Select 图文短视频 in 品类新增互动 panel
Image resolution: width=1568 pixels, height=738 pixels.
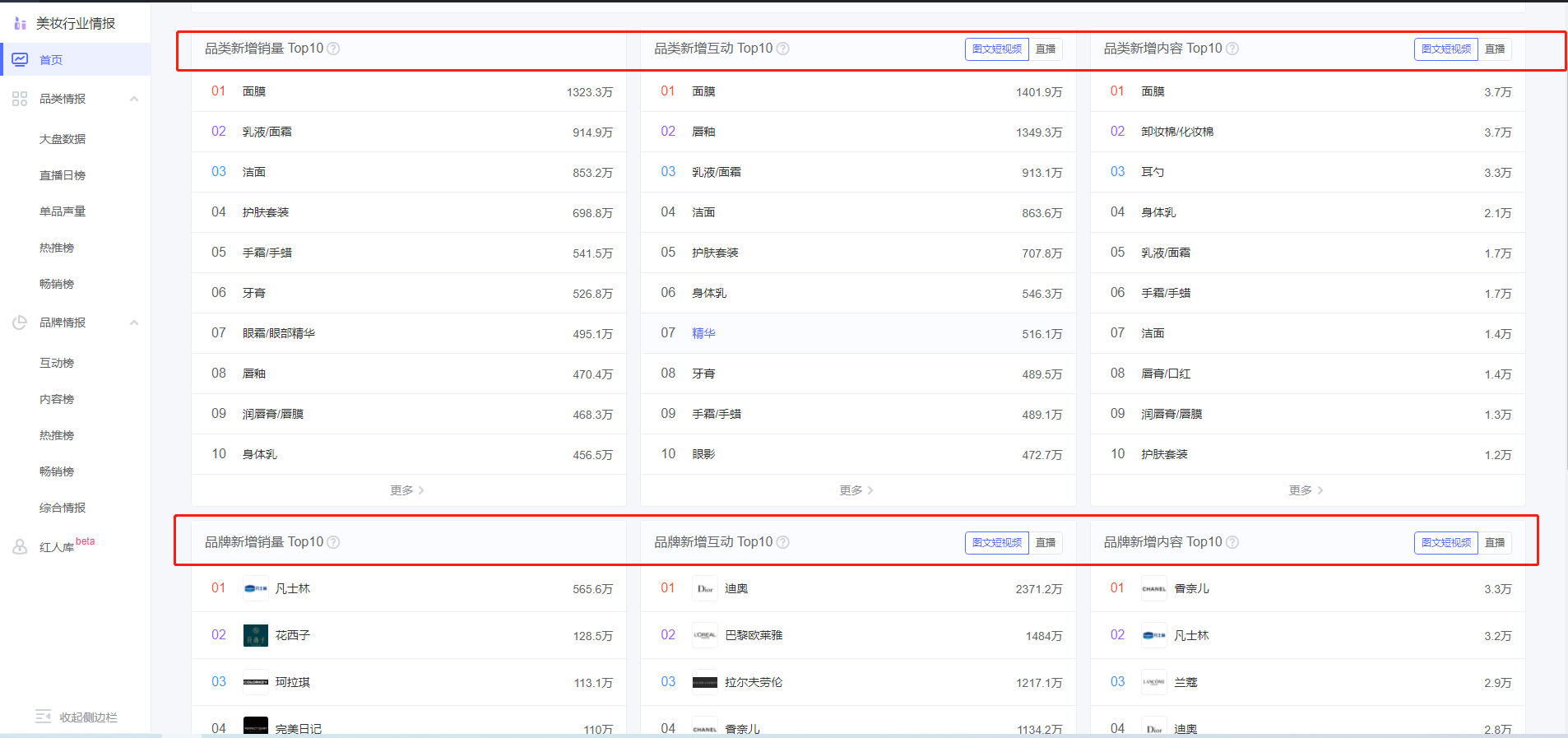pyautogui.click(x=997, y=49)
